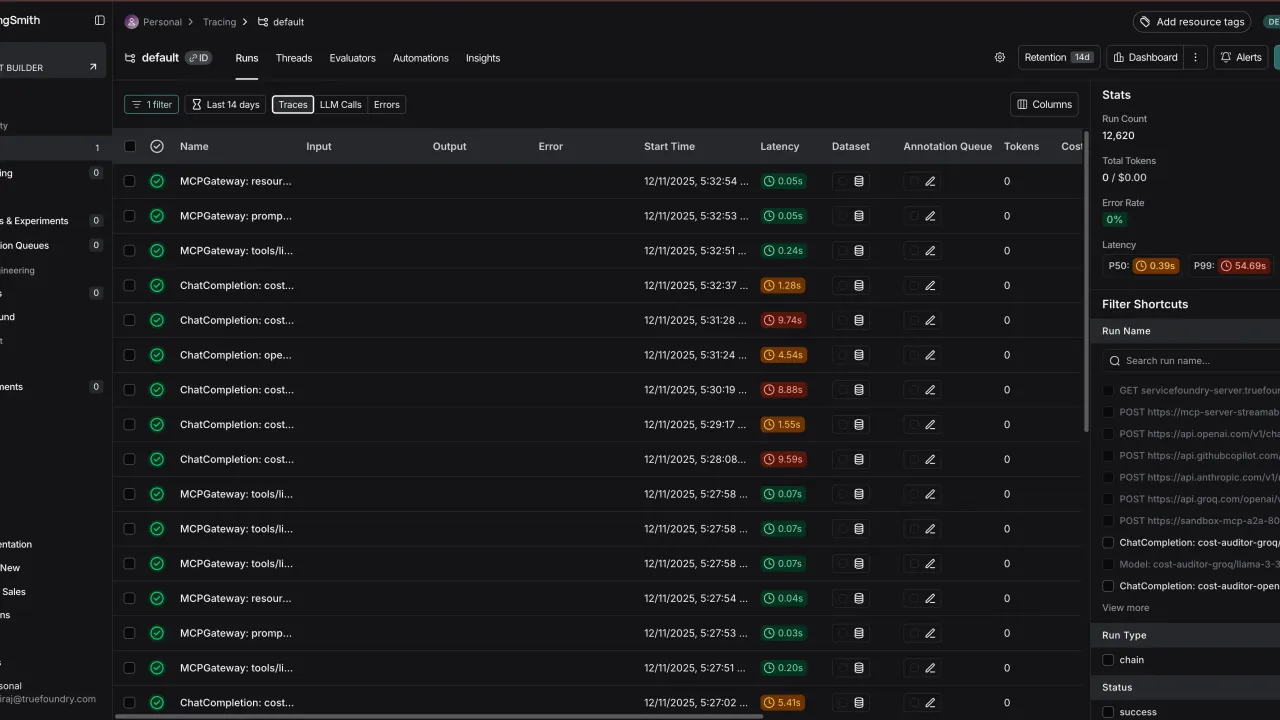The image size is (1280, 720).
Task: Select the 5:32:37 ChatCompletion run checkbox
Action: (130, 285)
